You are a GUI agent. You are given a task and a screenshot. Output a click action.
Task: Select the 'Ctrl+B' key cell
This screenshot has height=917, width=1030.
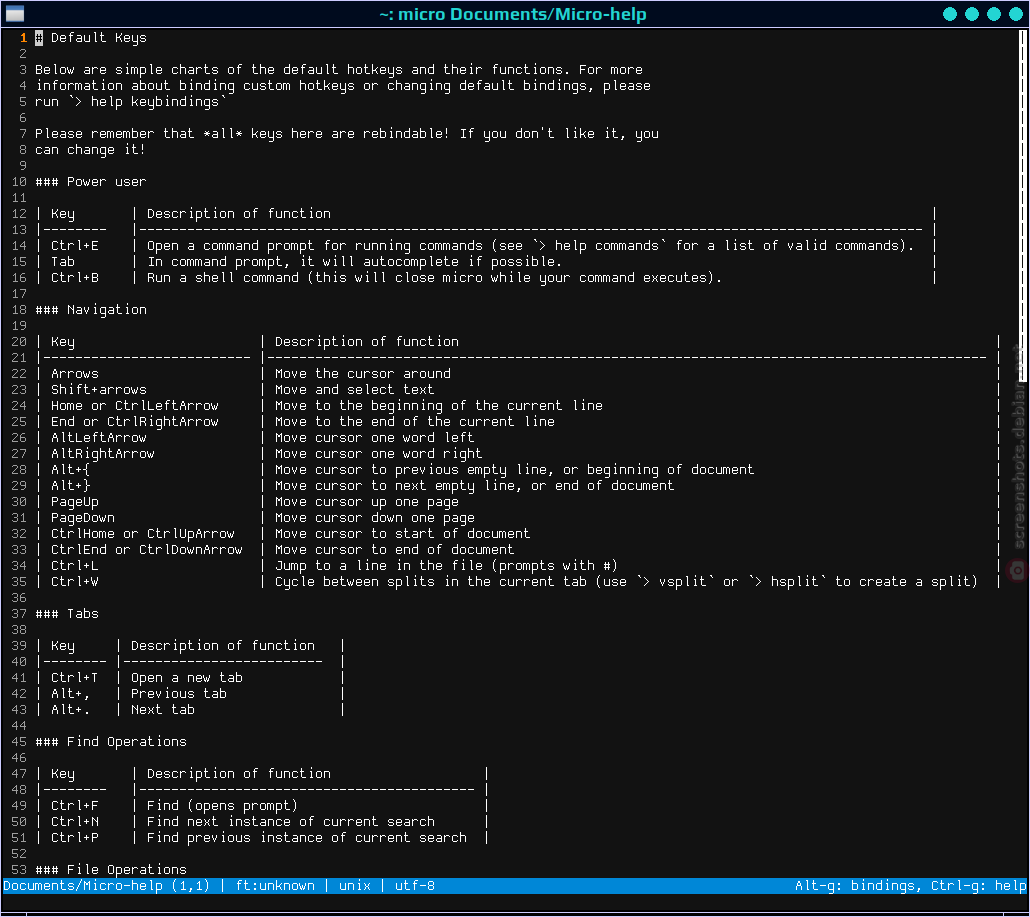tap(75, 277)
